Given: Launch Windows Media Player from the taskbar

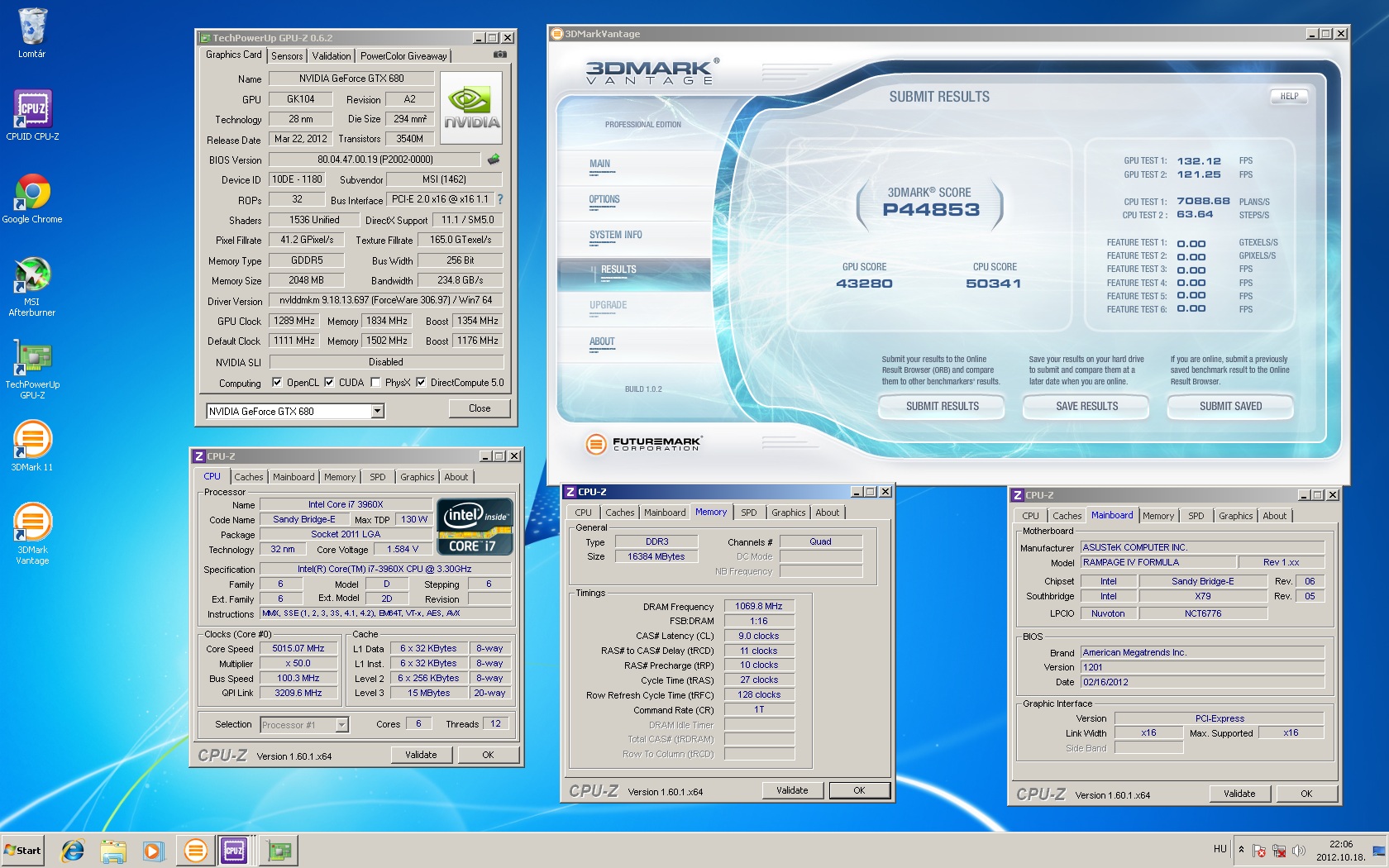Looking at the screenshot, I should click(x=153, y=850).
